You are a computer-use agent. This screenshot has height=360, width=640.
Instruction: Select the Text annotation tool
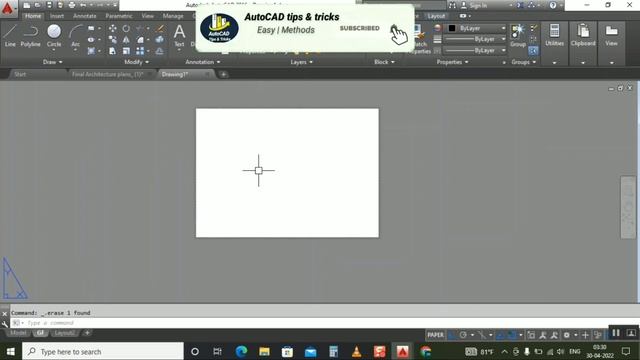179,36
